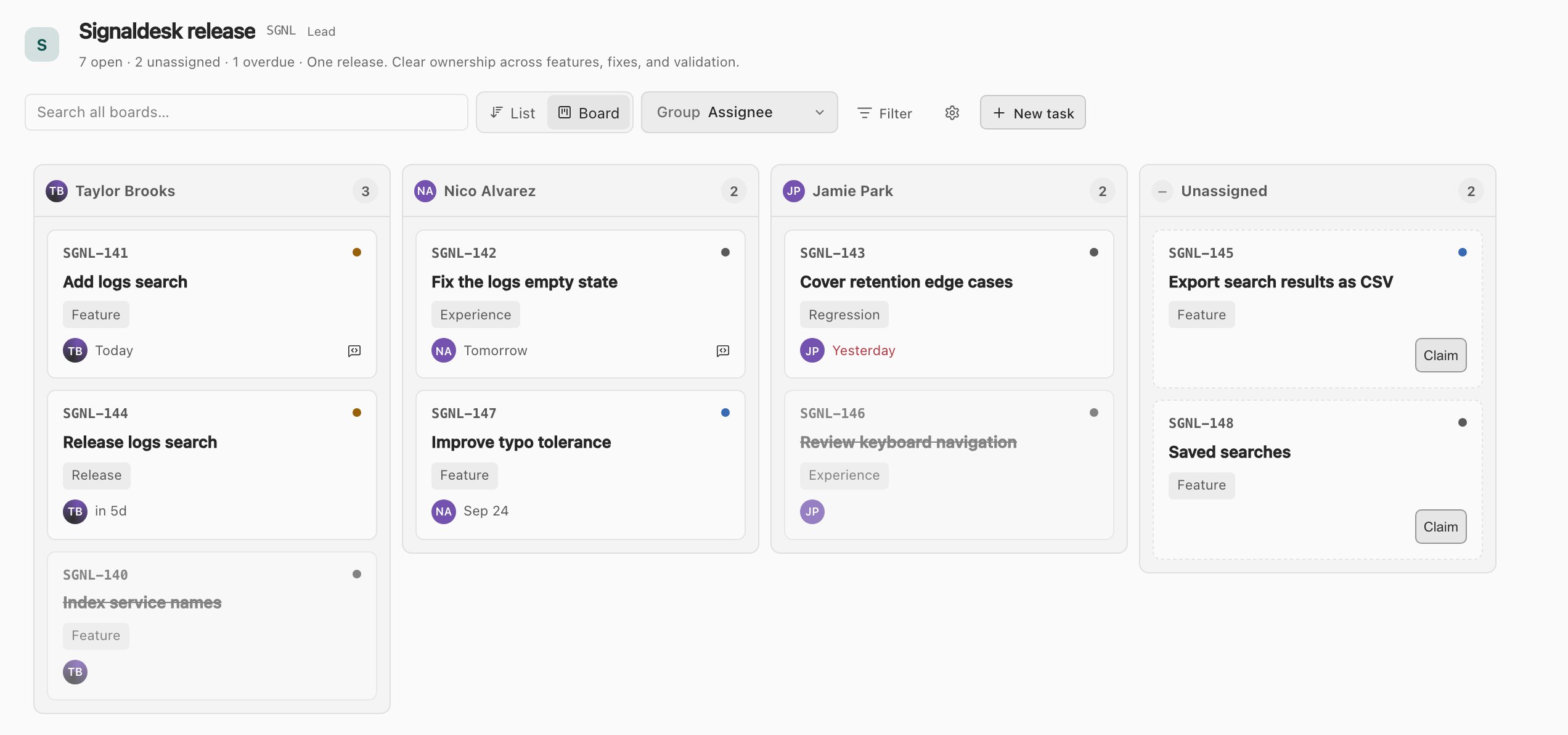Click the overdue Yesterday due date

(864, 351)
